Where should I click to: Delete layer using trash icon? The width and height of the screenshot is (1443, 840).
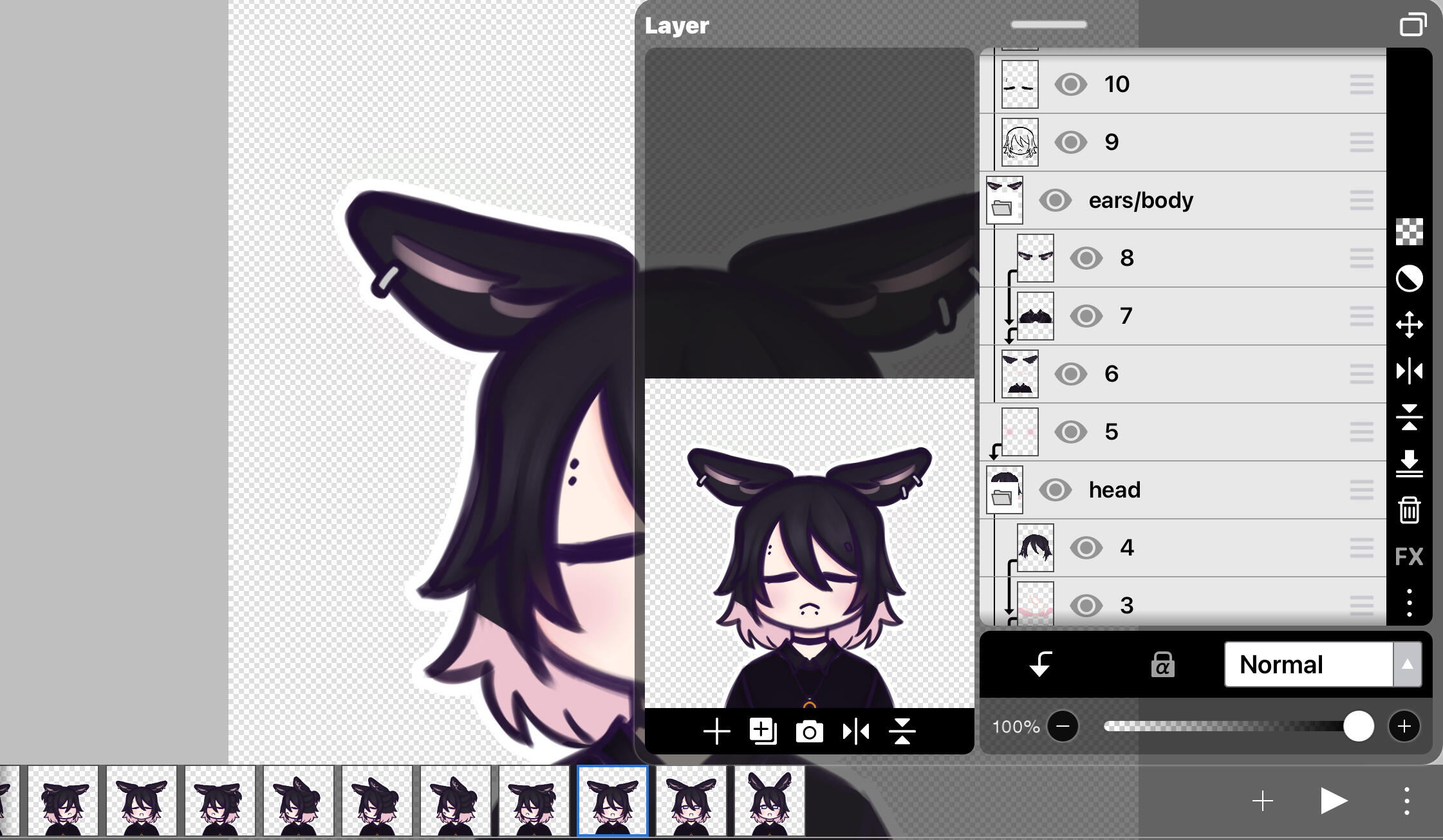click(x=1409, y=510)
